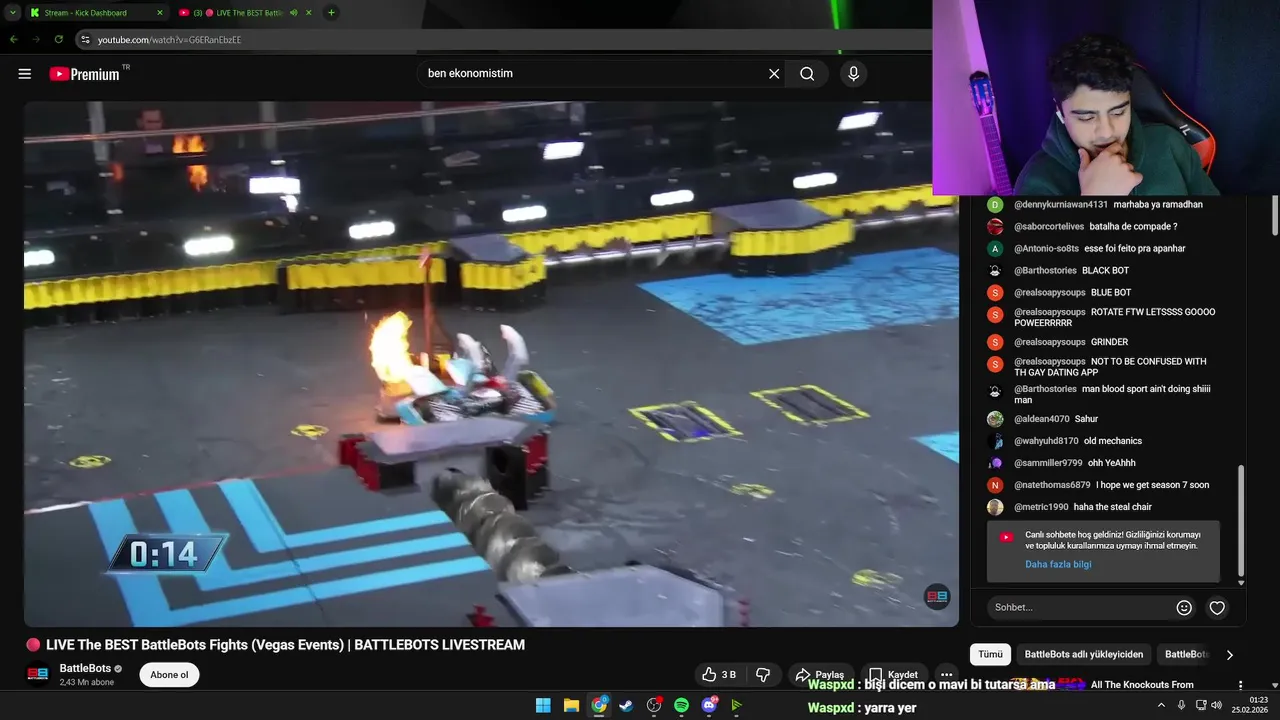Click the Sohbet chat message field

point(1080,607)
